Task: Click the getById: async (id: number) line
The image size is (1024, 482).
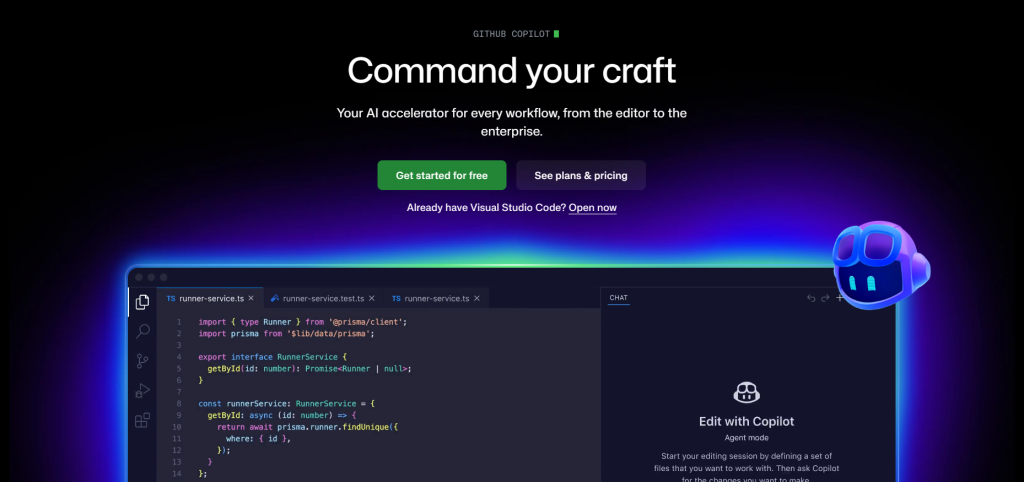Action: click(x=282, y=415)
